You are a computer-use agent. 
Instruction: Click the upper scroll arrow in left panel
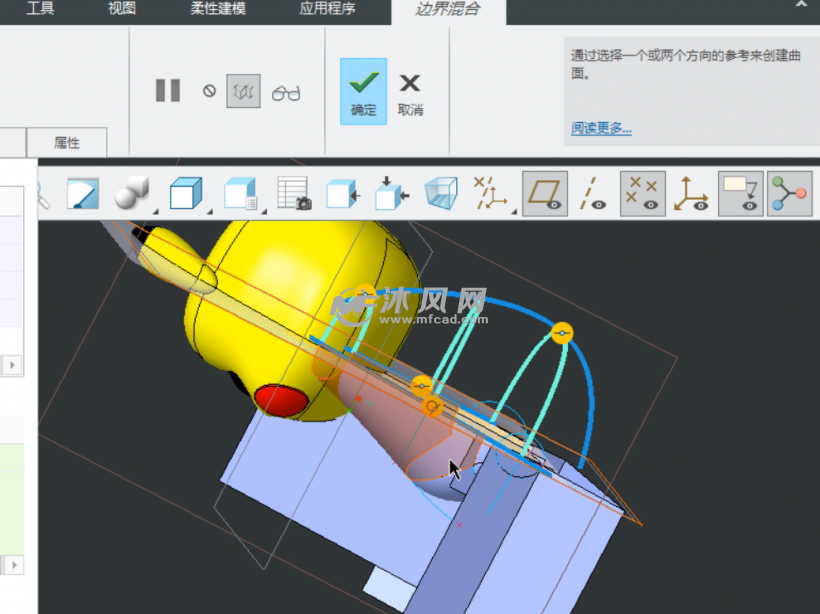[x=13, y=365]
